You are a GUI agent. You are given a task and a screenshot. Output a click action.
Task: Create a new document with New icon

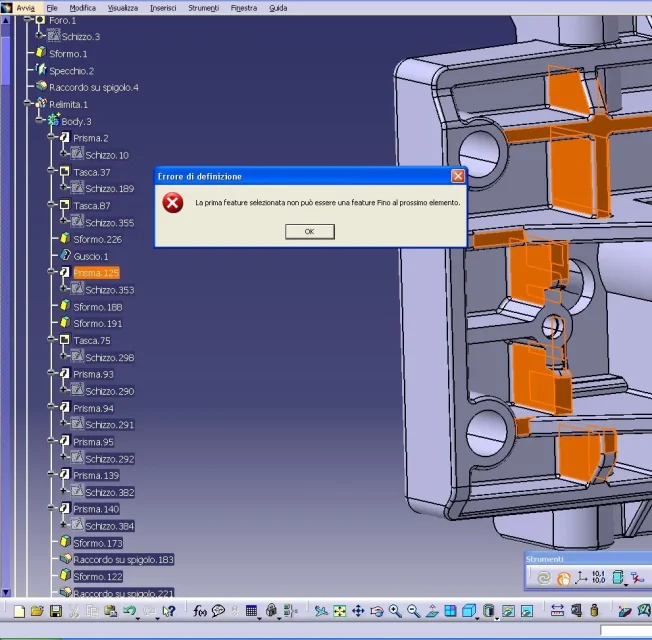pyautogui.click(x=19, y=611)
